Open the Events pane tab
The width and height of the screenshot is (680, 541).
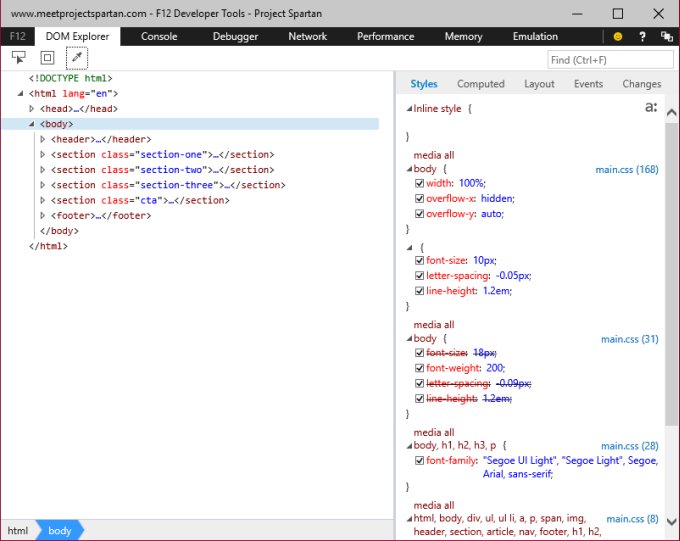click(x=588, y=84)
